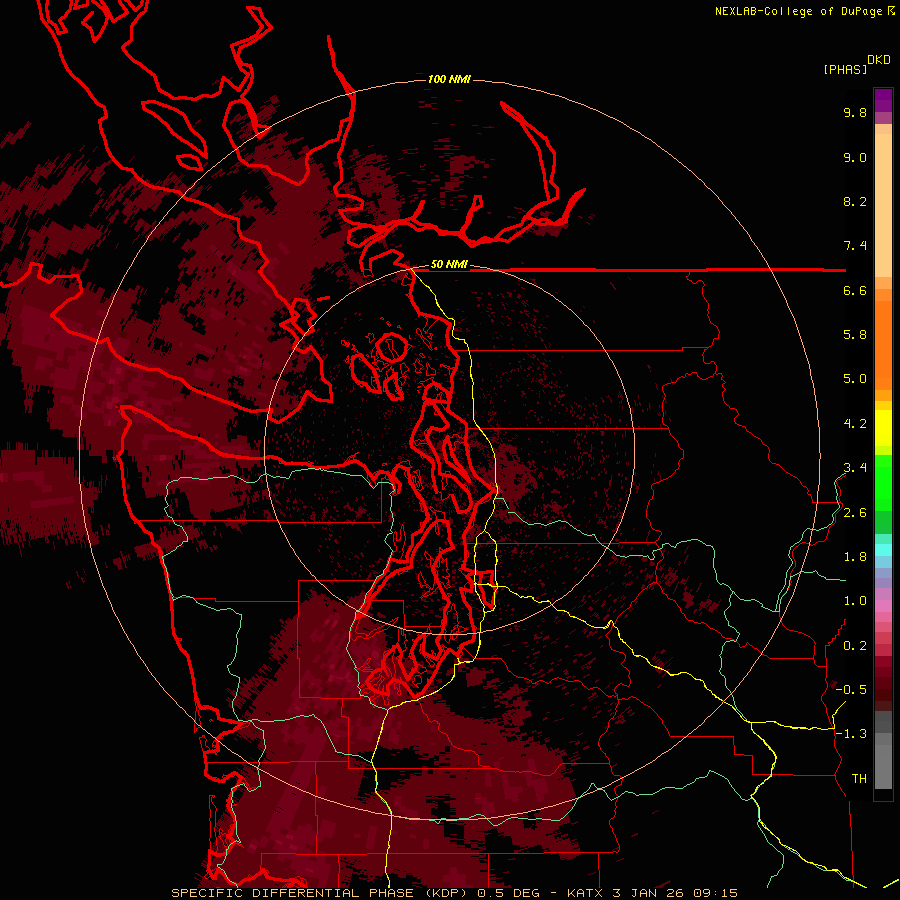
Task: Click the purple band atop the color bar
Action: pos(883,100)
